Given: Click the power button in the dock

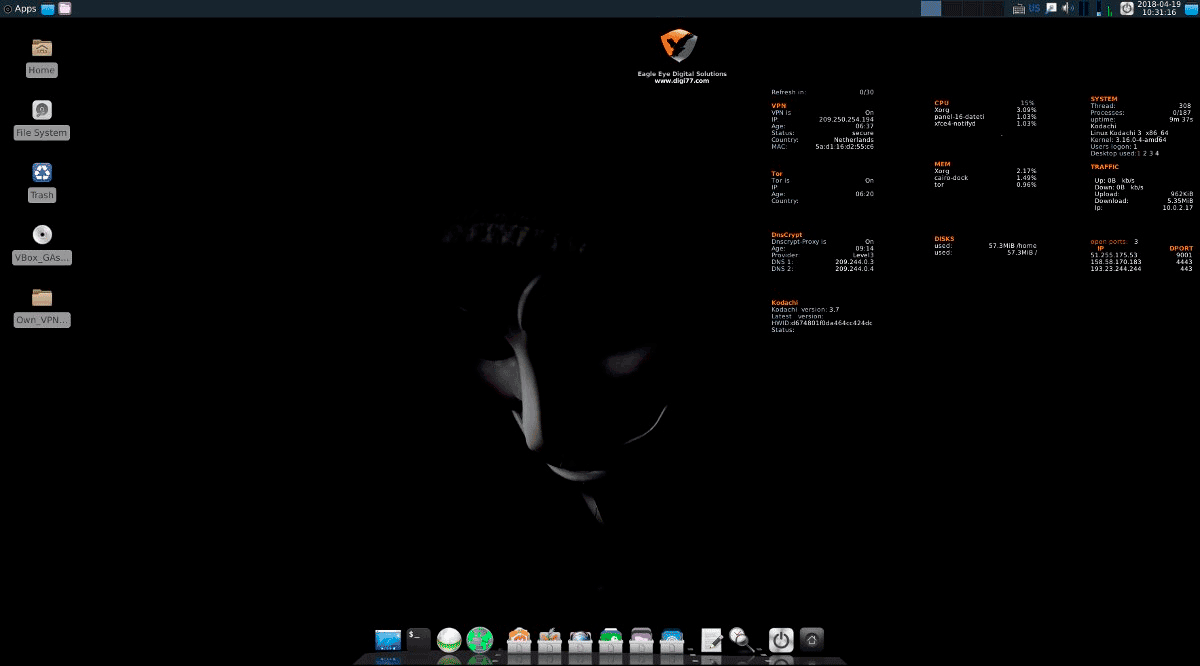Looking at the screenshot, I should pyautogui.click(x=781, y=640).
